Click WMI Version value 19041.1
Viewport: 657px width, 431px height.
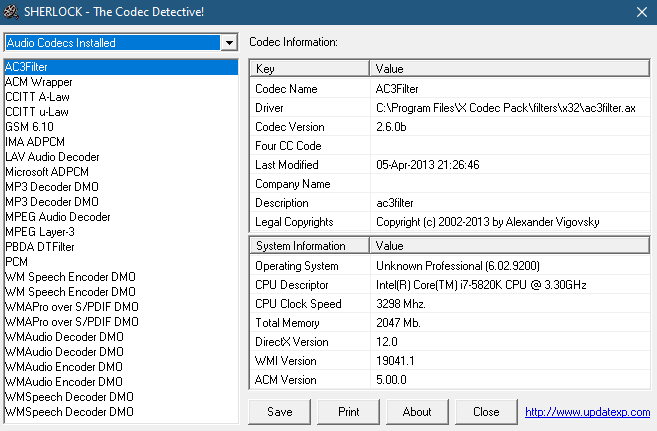coord(395,361)
